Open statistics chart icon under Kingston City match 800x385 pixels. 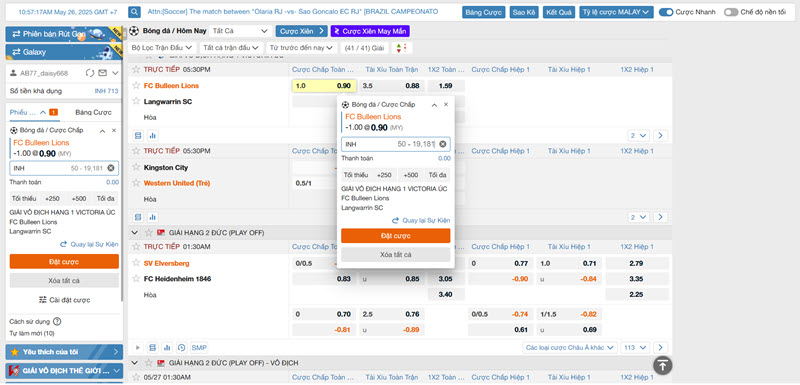tap(153, 217)
